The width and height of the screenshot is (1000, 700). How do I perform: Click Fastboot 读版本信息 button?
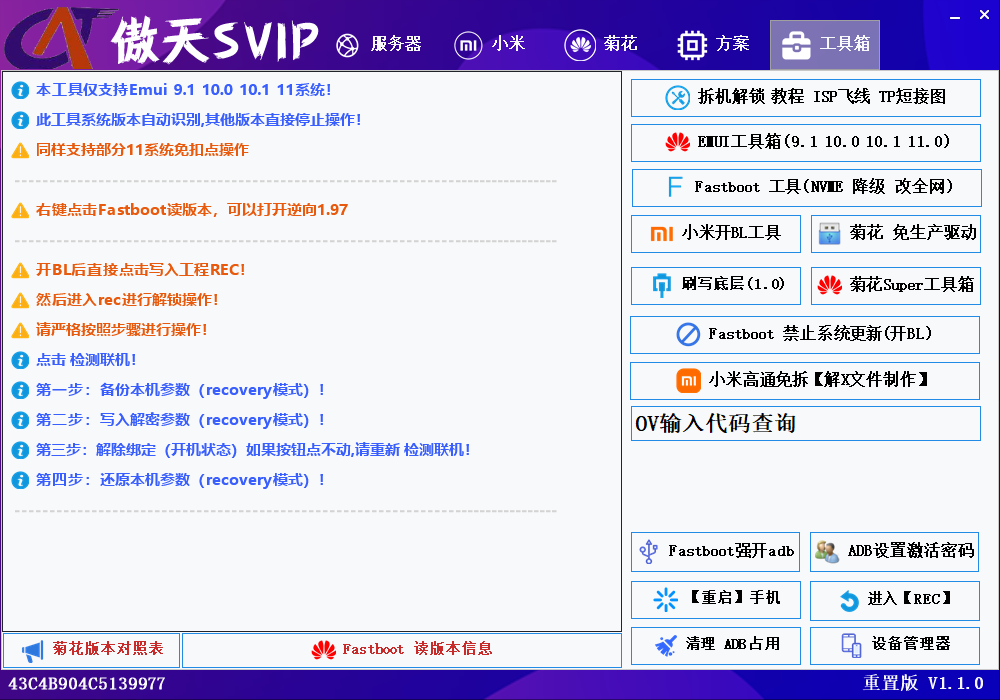pos(402,650)
